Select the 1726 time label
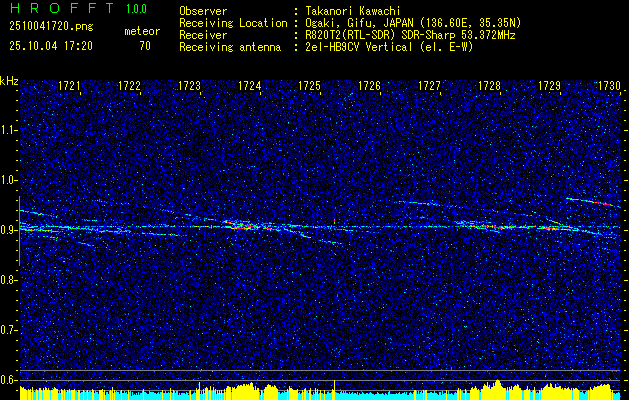The height and width of the screenshot is (400, 629). [x=369, y=86]
